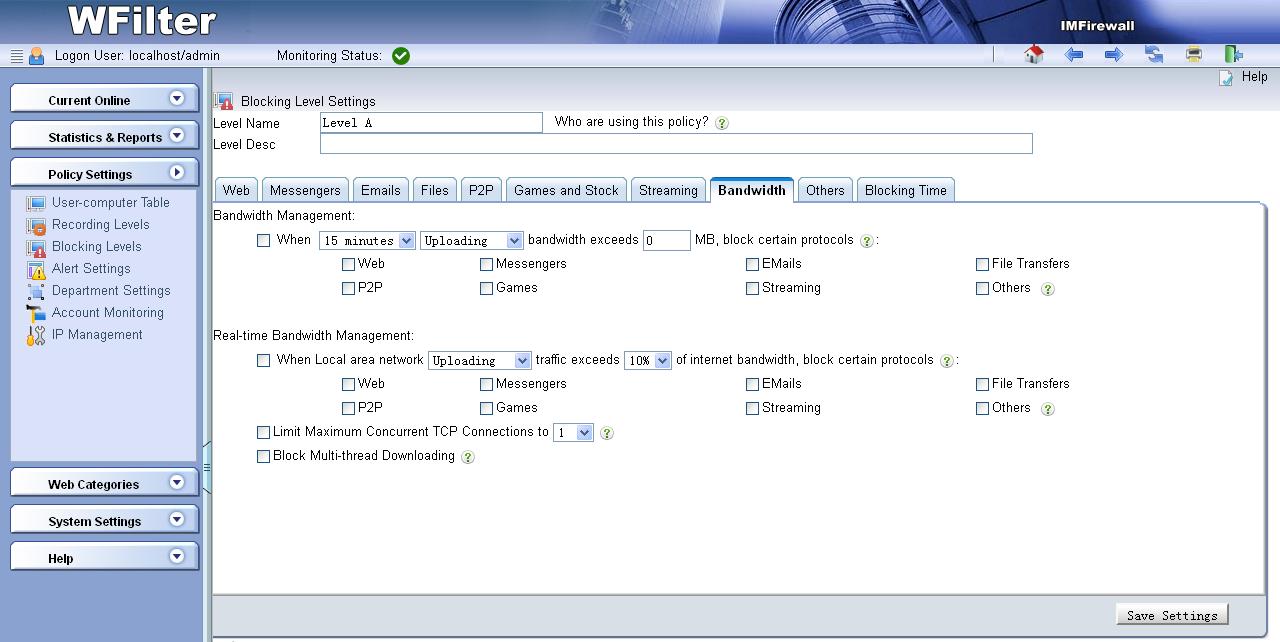This screenshot has height=642, width=1280.
Task: Click the Level Desc input field
Action: click(675, 144)
